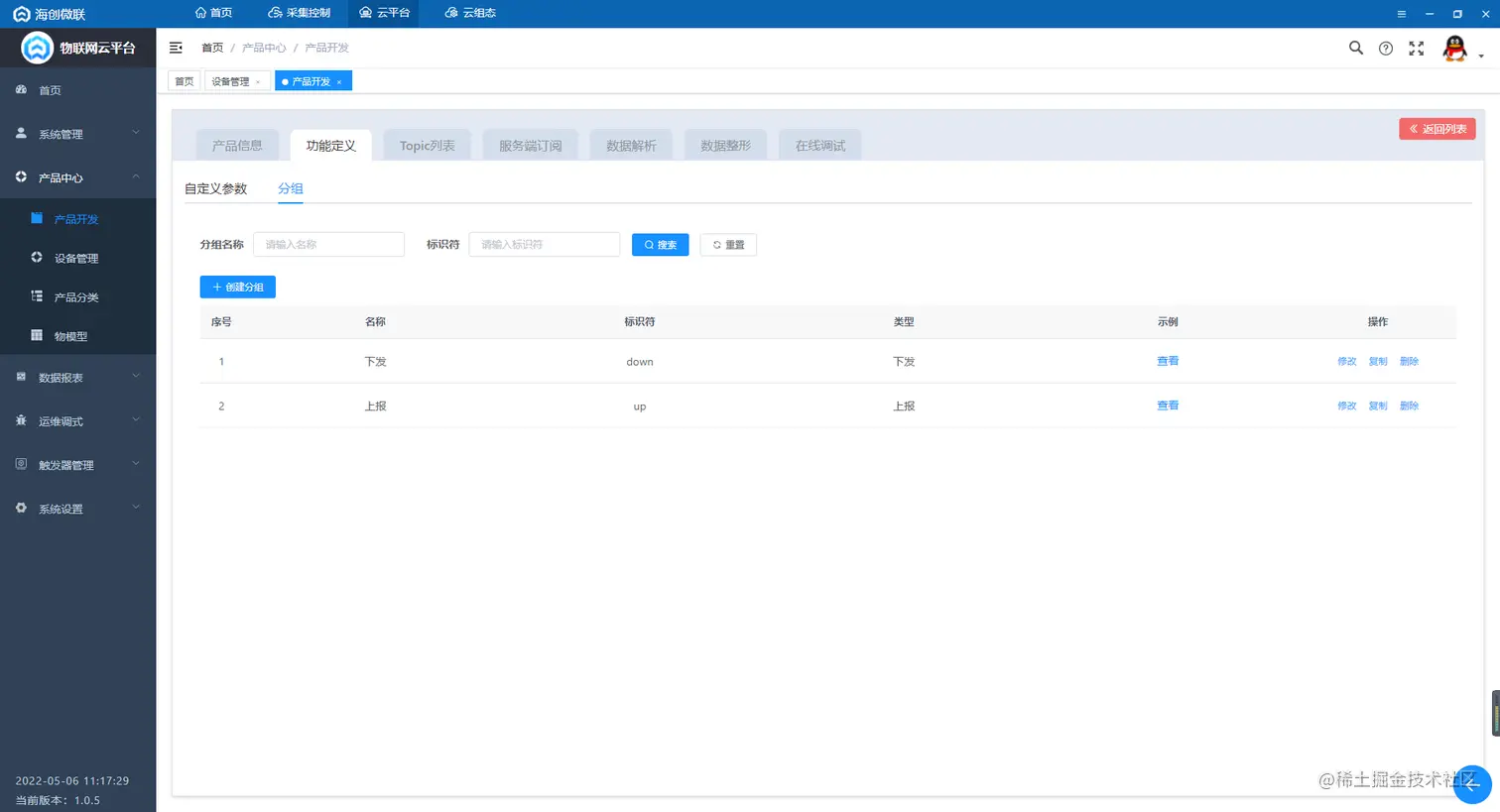Click the 触发器管理 icon in sidebar
Image resolution: width=1500 pixels, height=812 pixels.
coord(21,464)
